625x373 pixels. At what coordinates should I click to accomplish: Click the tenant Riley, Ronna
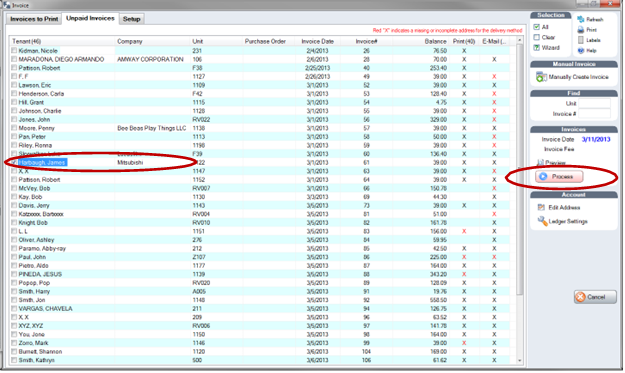point(35,145)
